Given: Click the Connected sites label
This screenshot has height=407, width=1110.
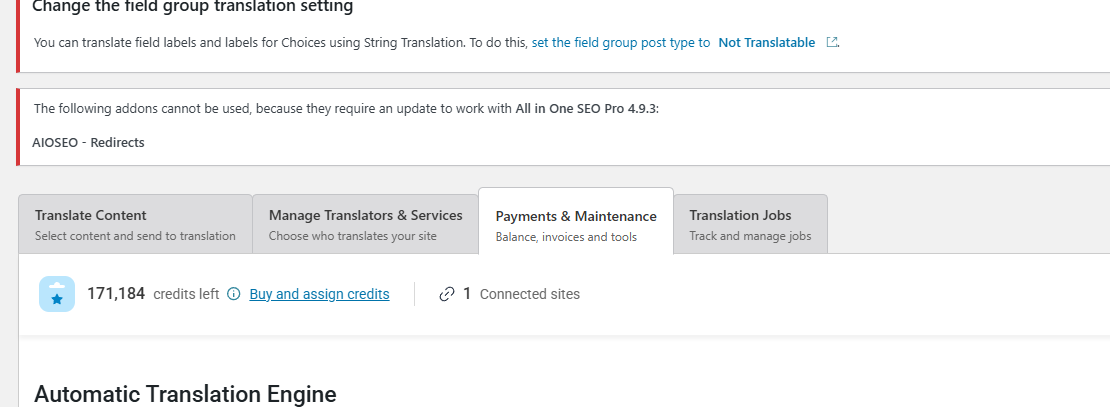Looking at the screenshot, I should (529, 294).
